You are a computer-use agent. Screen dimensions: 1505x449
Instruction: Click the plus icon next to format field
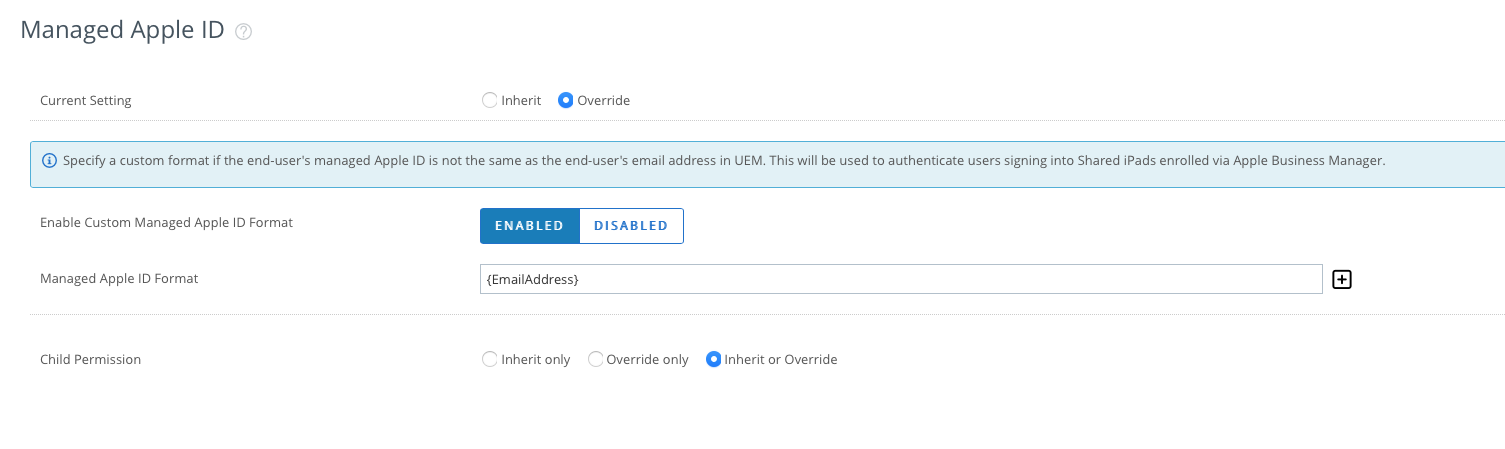coord(1342,280)
